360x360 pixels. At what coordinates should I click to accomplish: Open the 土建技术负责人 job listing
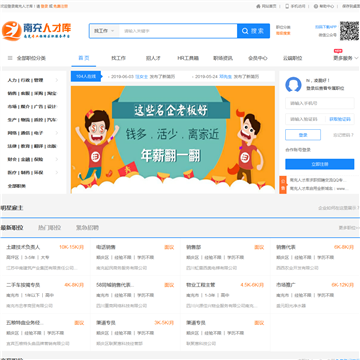tap(23, 247)
